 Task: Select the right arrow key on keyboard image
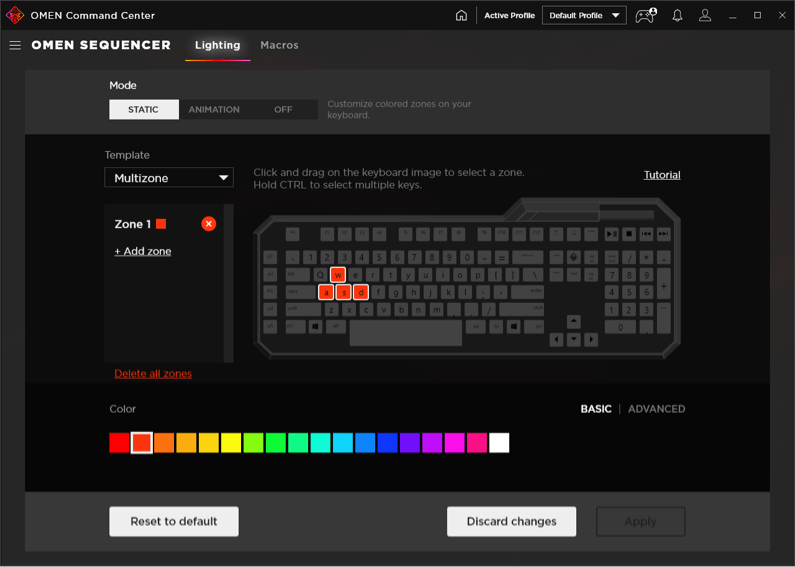click(x=591, y=339)
